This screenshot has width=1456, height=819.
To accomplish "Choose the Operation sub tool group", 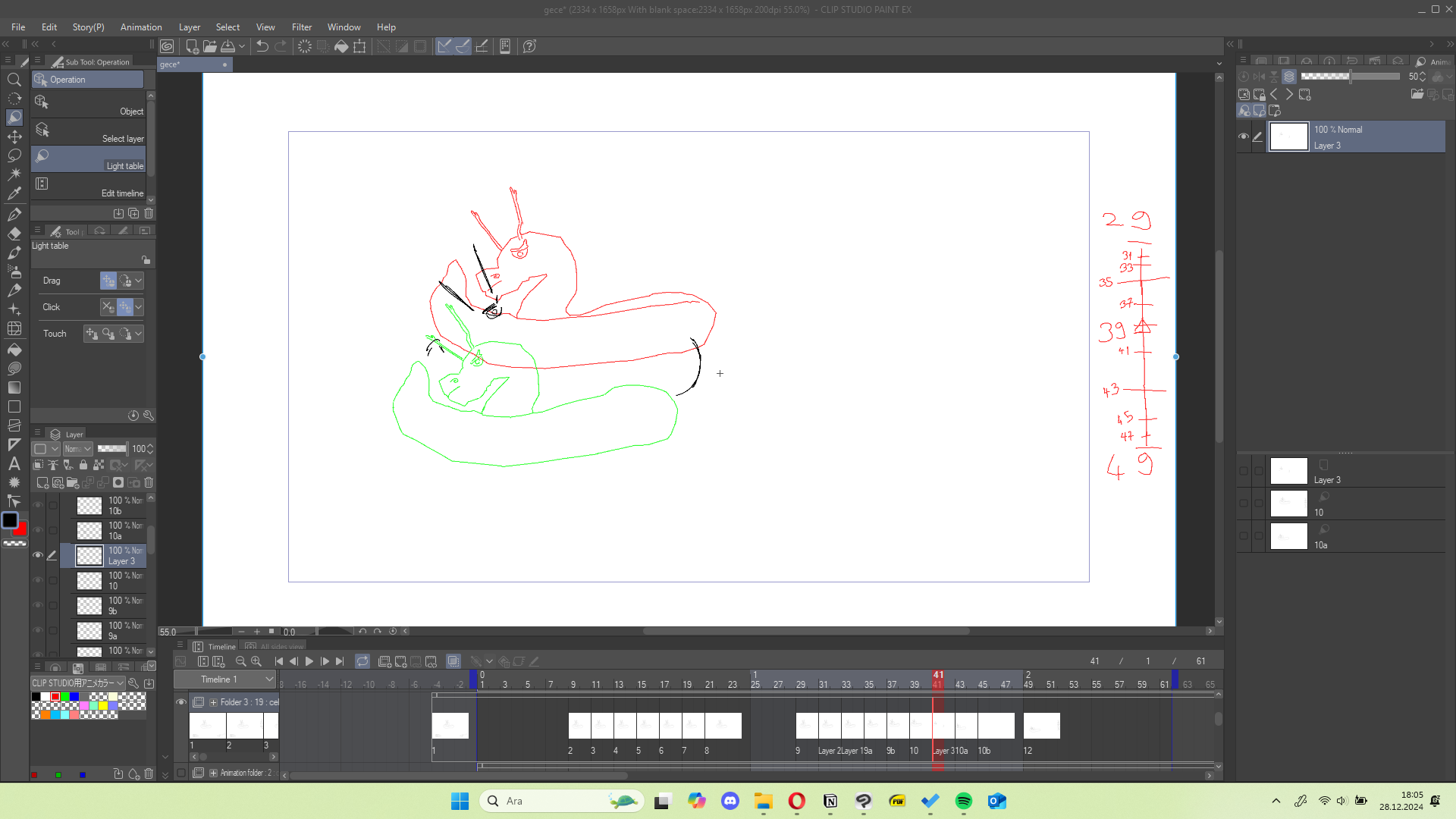I will pos(87,80).
